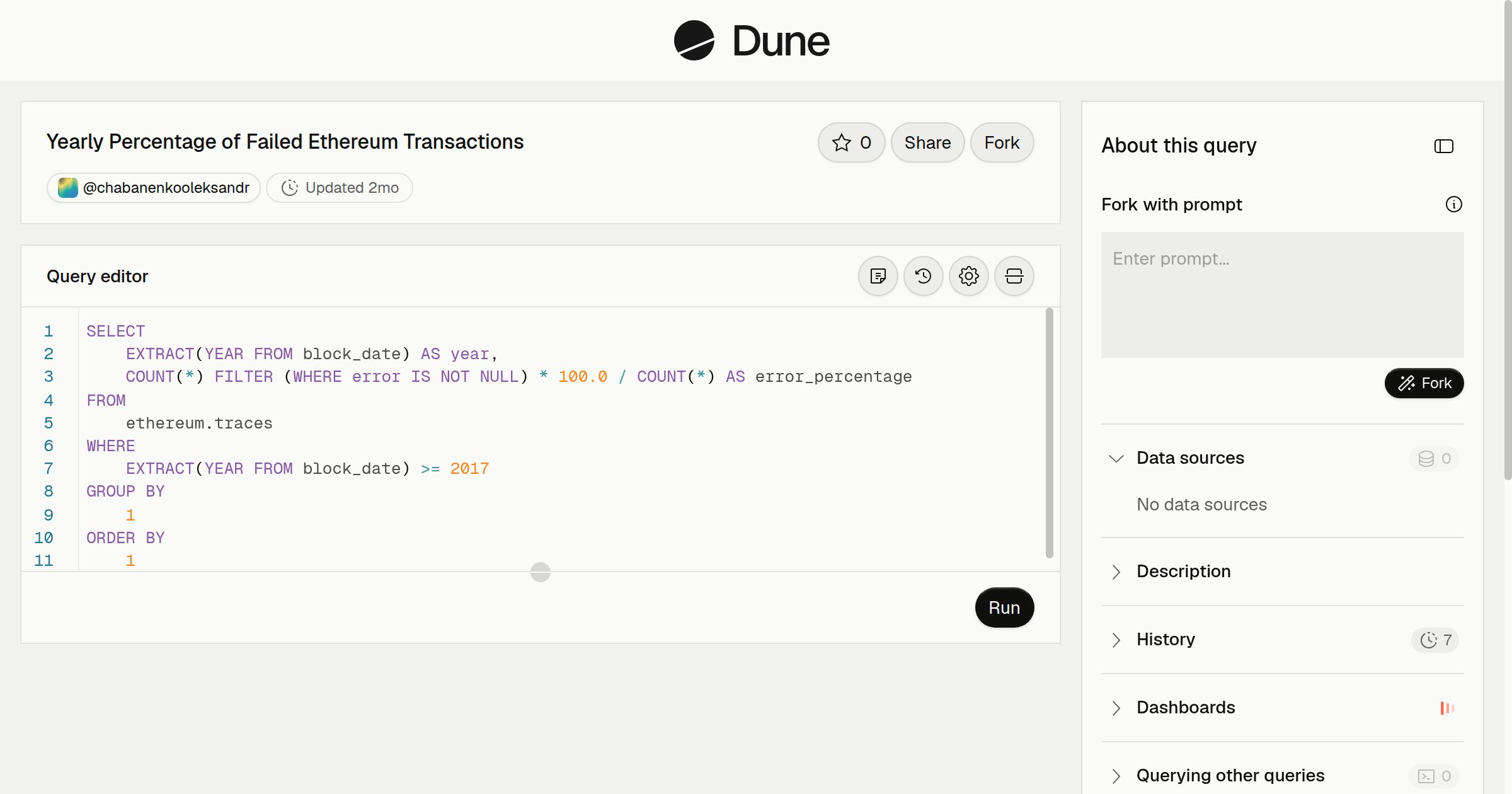
Task: Click 'Query editor' heading
Action: point(97,276)
